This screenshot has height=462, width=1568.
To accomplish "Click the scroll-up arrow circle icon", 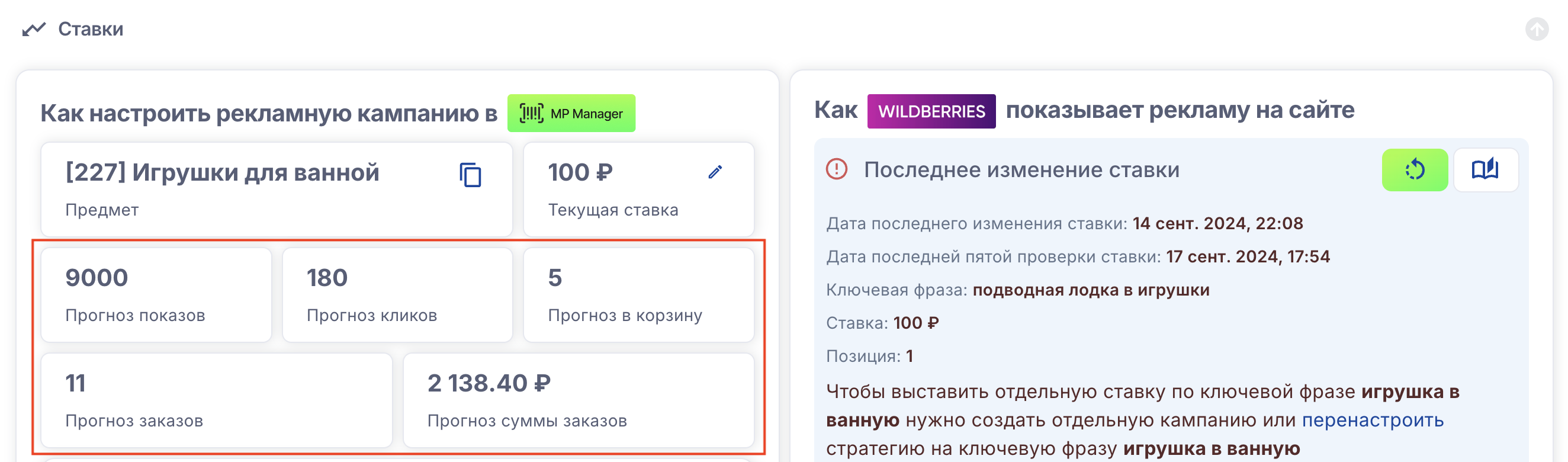I will [x=1537, y=28].
